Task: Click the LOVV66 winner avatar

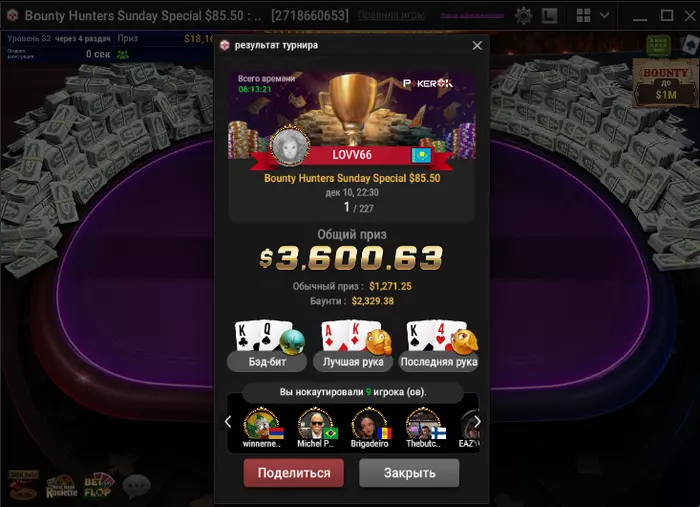Action: pos(290,146)
